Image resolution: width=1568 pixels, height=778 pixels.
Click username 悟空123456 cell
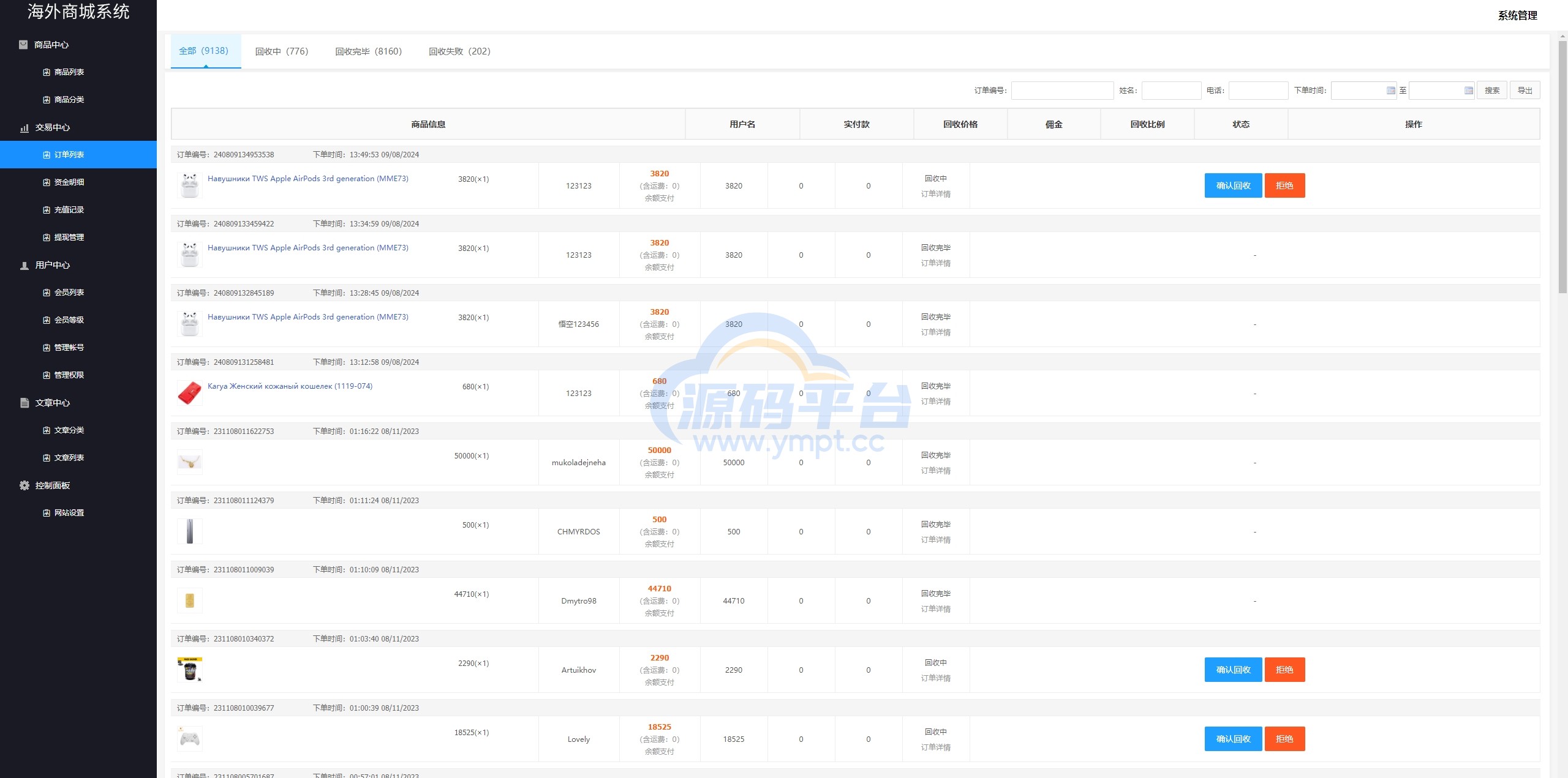579,324
